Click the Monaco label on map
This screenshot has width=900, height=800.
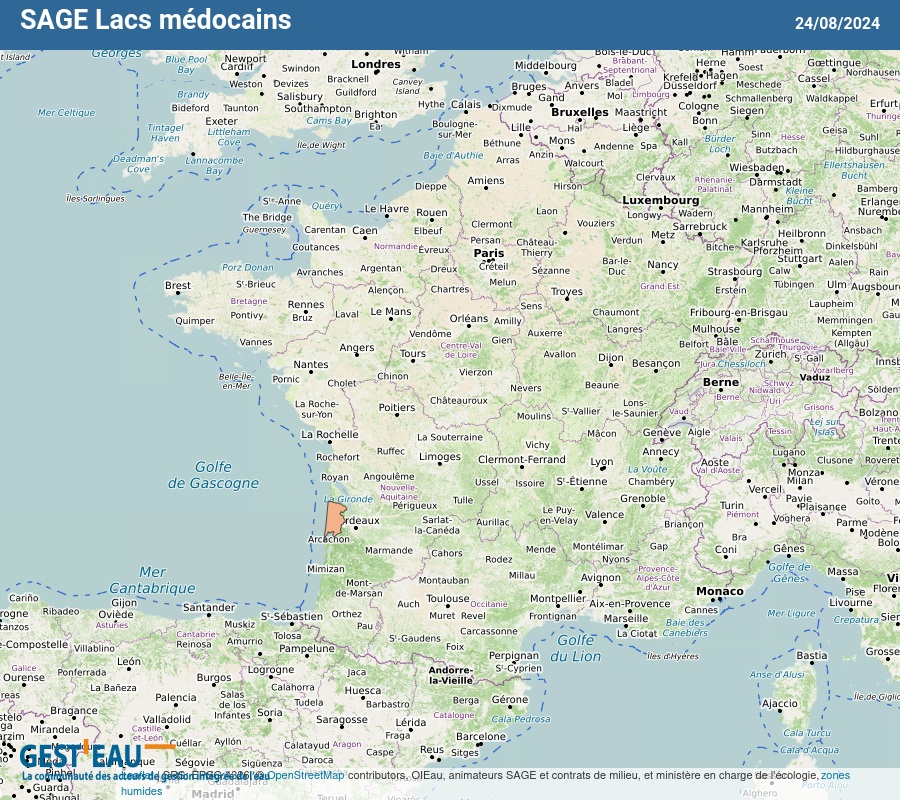pos(720,591)
